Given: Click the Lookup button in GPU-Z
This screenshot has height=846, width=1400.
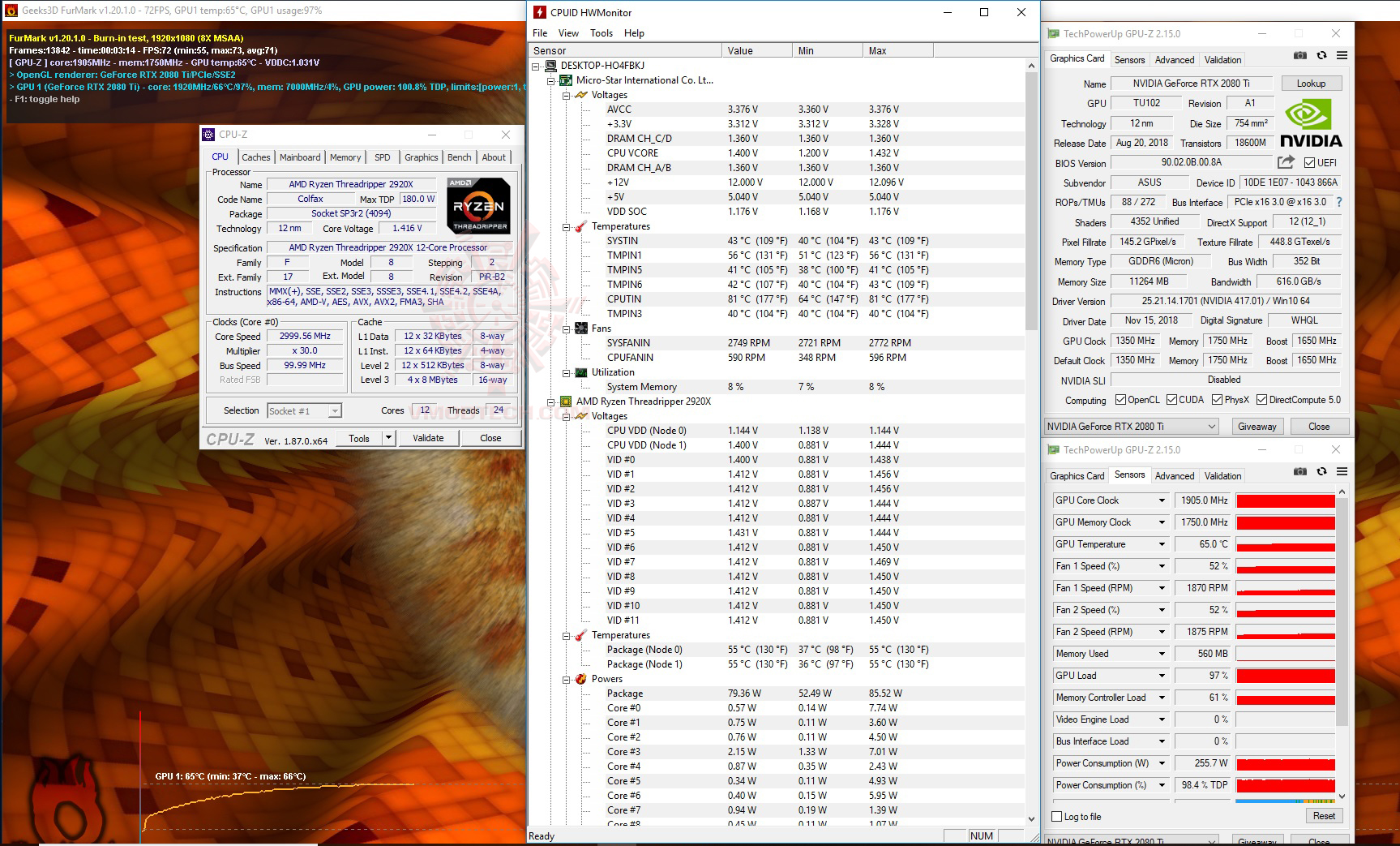Looking at the screenshot, I should point(1311,83).
